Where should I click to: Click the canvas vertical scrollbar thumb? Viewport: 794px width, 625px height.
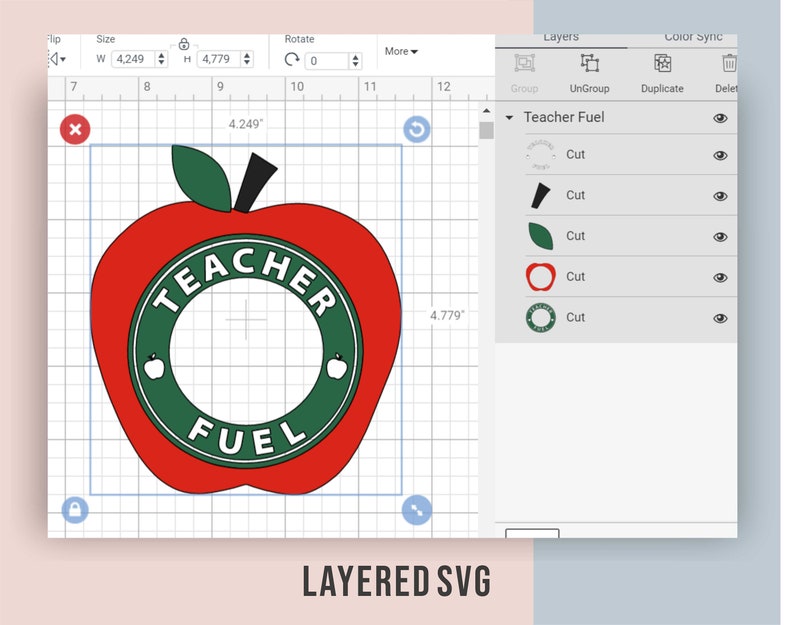point(486,130)
